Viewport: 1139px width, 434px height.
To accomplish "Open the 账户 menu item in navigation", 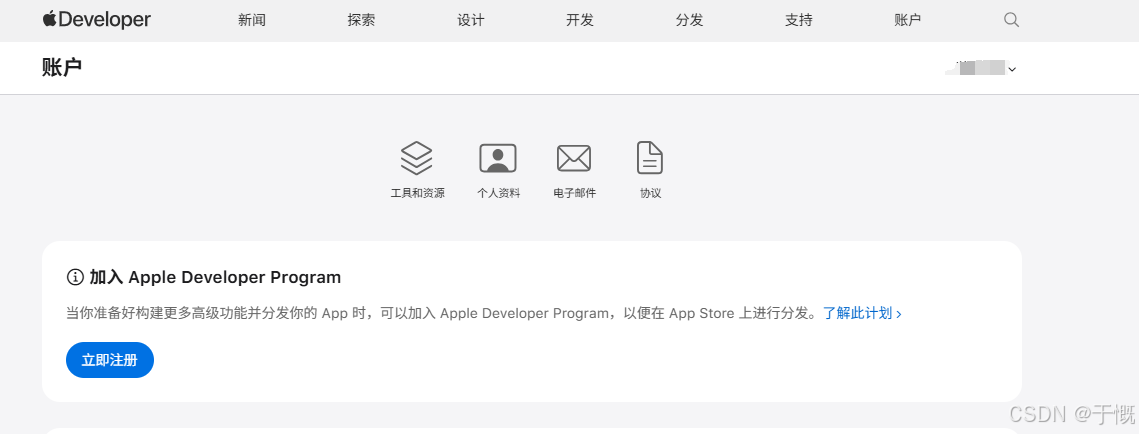I will click(907, 20).
